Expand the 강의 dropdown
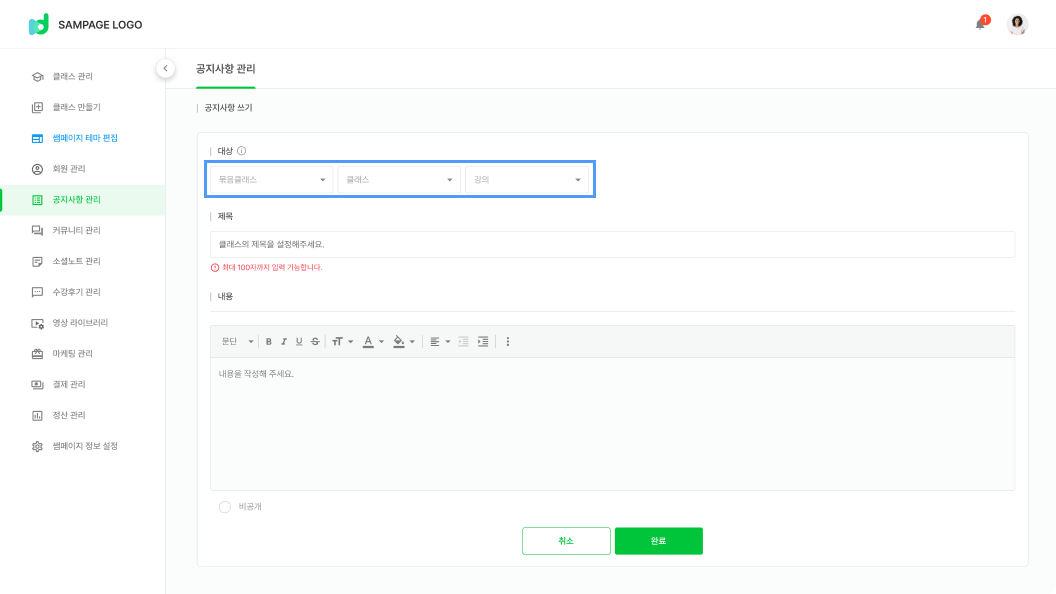Viewport: 1056px width, 594px height. click(x=526, y=180)
